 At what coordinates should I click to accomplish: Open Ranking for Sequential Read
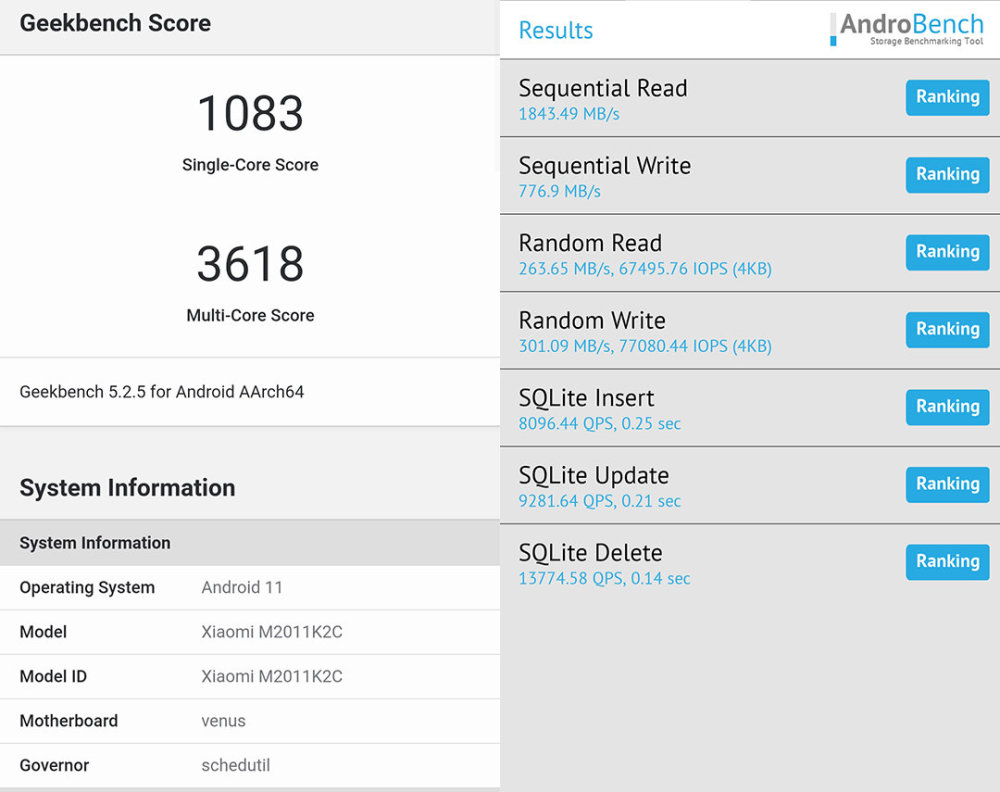point(947,97)
